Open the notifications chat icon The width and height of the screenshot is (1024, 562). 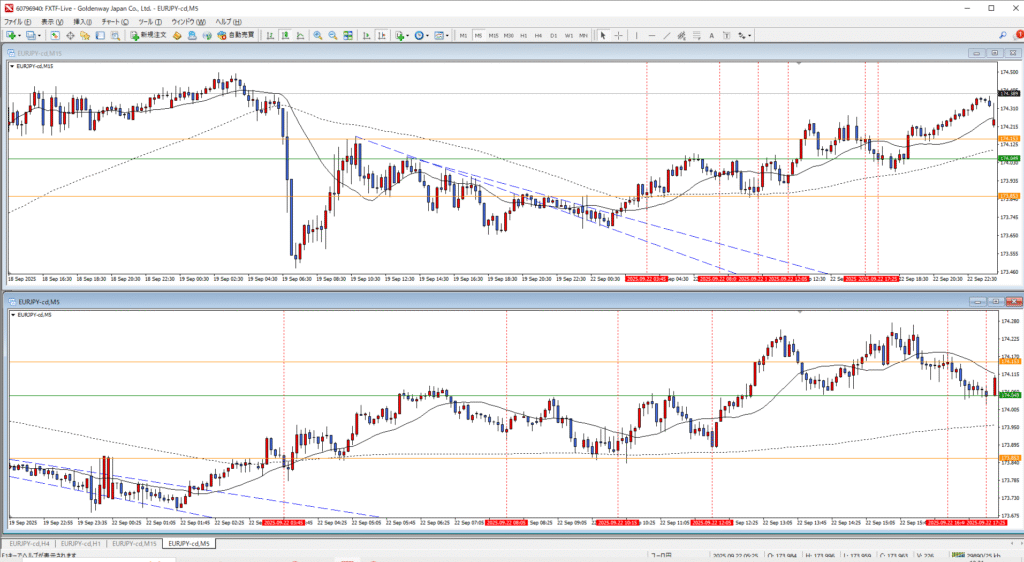coord(1017,35)
